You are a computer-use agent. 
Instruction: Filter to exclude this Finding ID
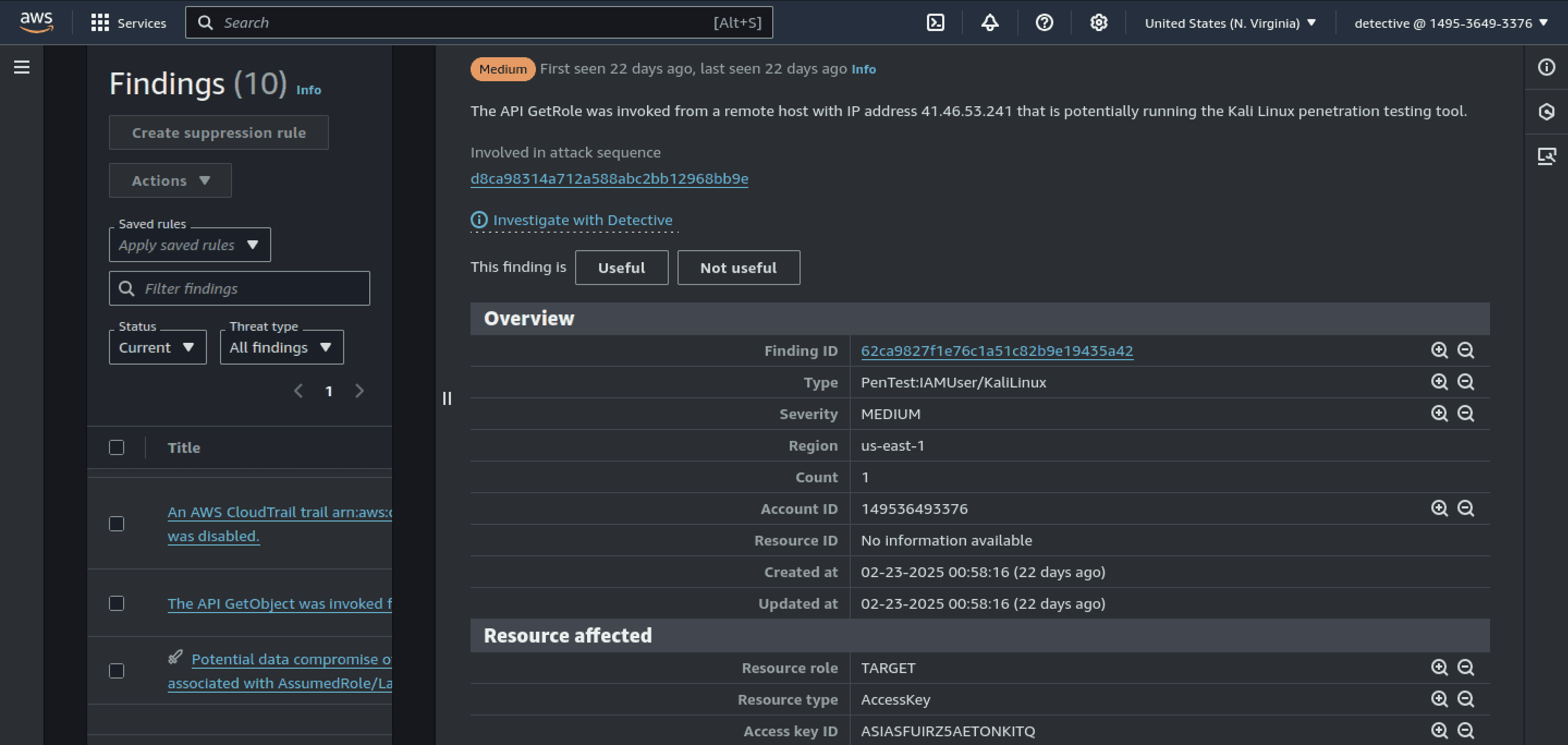1465,350
